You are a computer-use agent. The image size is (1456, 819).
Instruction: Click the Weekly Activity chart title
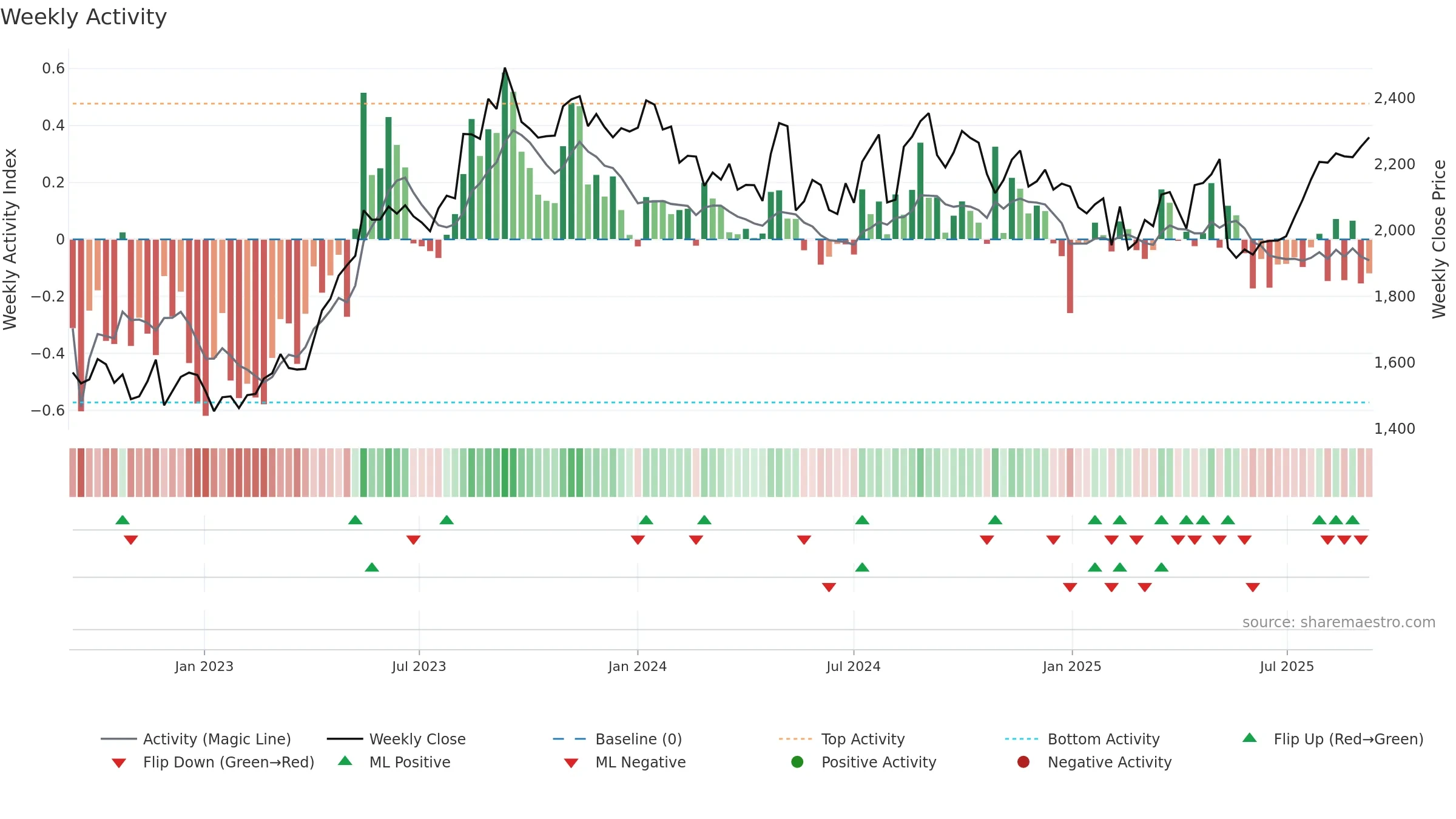coord(84,17)
